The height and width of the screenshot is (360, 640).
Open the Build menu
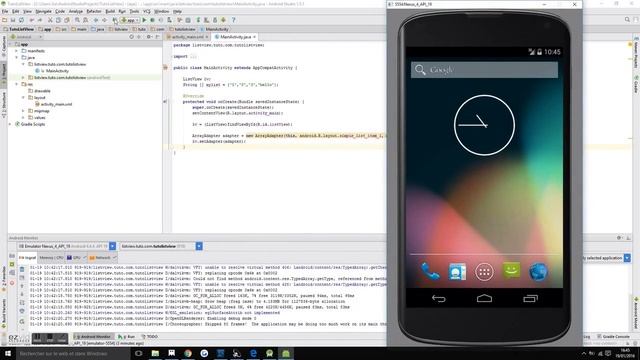(110, 11)
